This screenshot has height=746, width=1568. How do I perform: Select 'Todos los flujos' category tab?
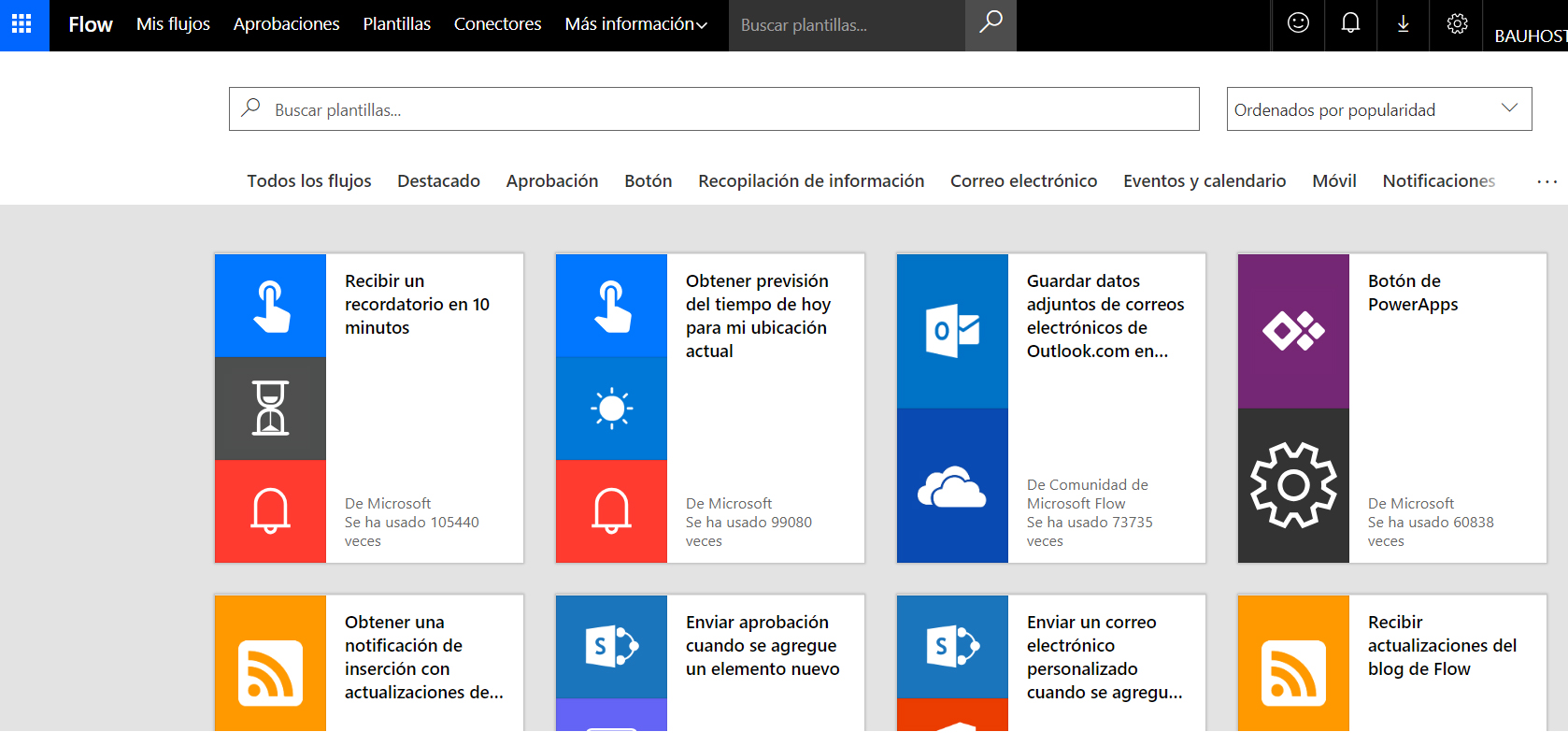click(x=309, y=181)
